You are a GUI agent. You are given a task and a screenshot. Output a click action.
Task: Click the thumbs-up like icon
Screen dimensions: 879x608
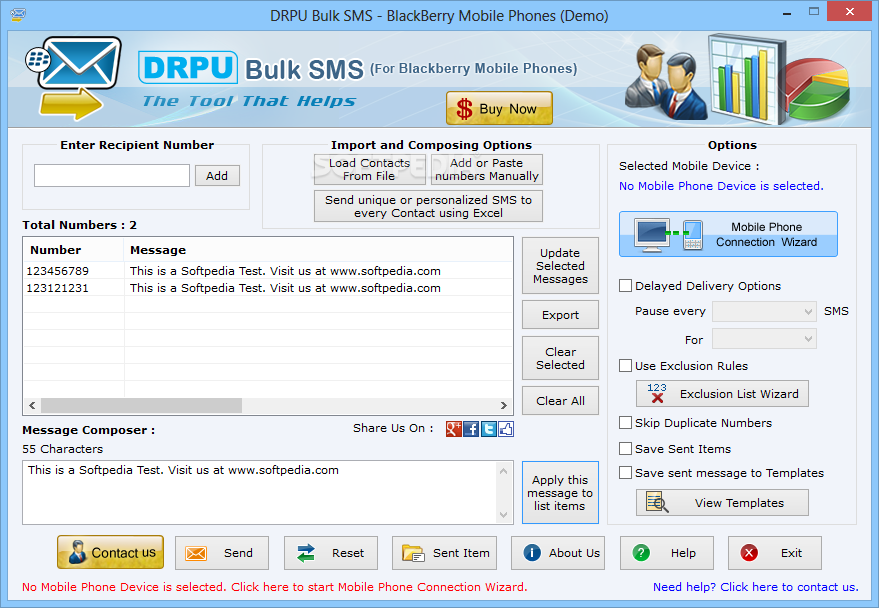pyautogui.click(x=506, y=429)
